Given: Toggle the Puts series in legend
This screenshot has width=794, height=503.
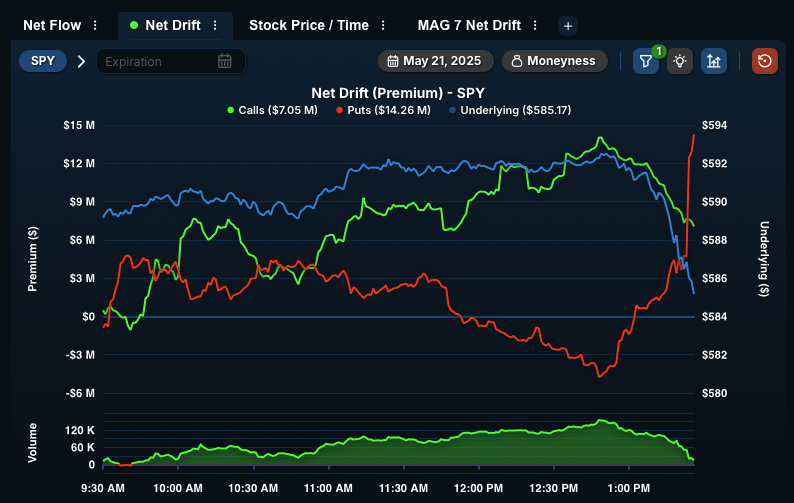Looking at the screenshot, I should pos(383,110).
